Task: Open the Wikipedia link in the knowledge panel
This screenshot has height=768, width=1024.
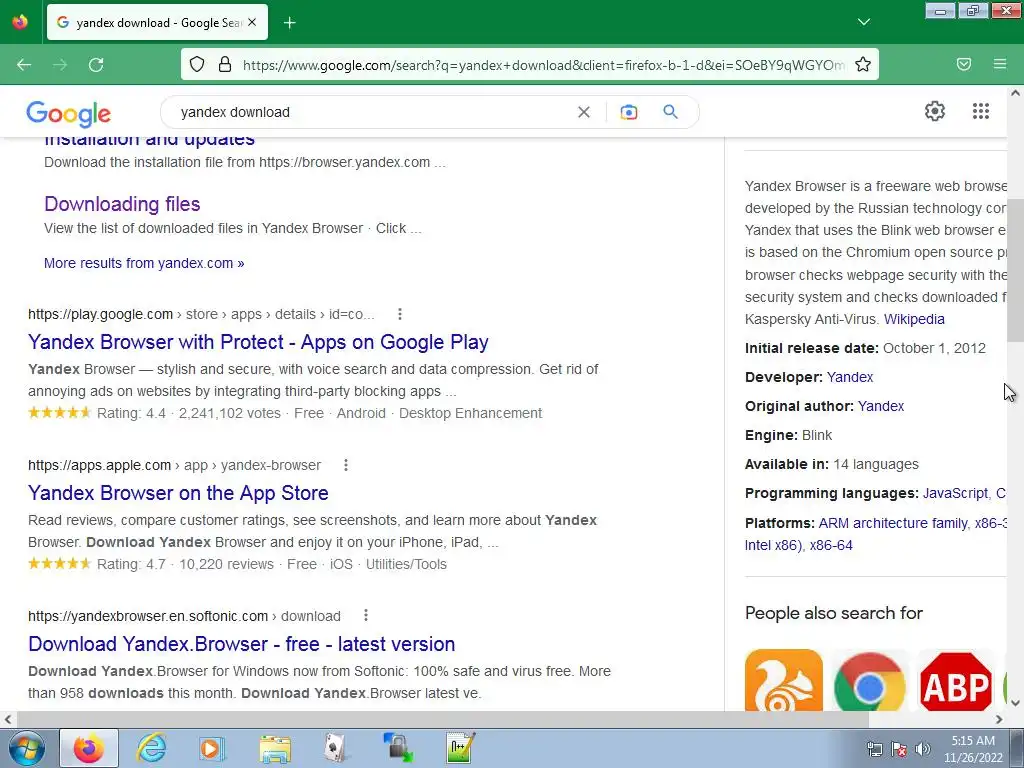Action: (914, 319)
